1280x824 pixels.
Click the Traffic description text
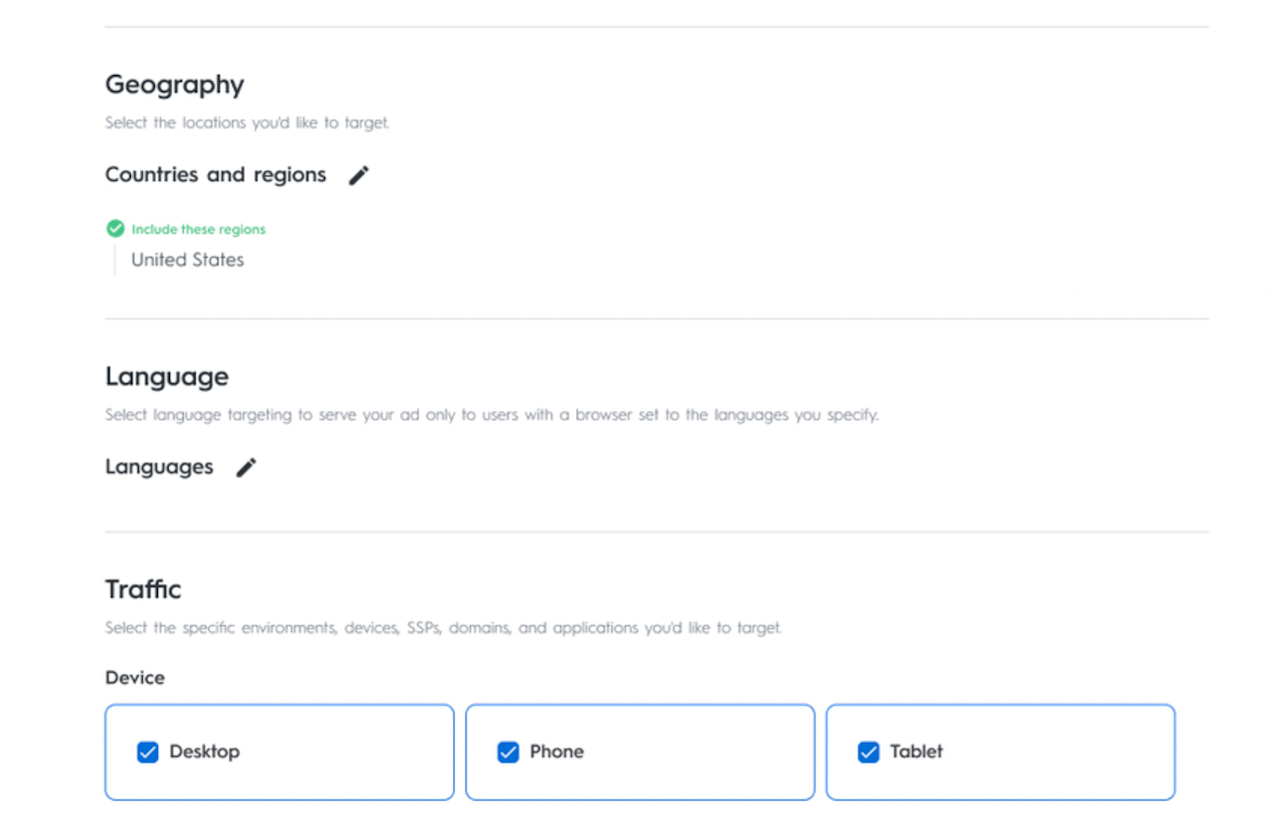pyautogui.click(x=443, y=628)
